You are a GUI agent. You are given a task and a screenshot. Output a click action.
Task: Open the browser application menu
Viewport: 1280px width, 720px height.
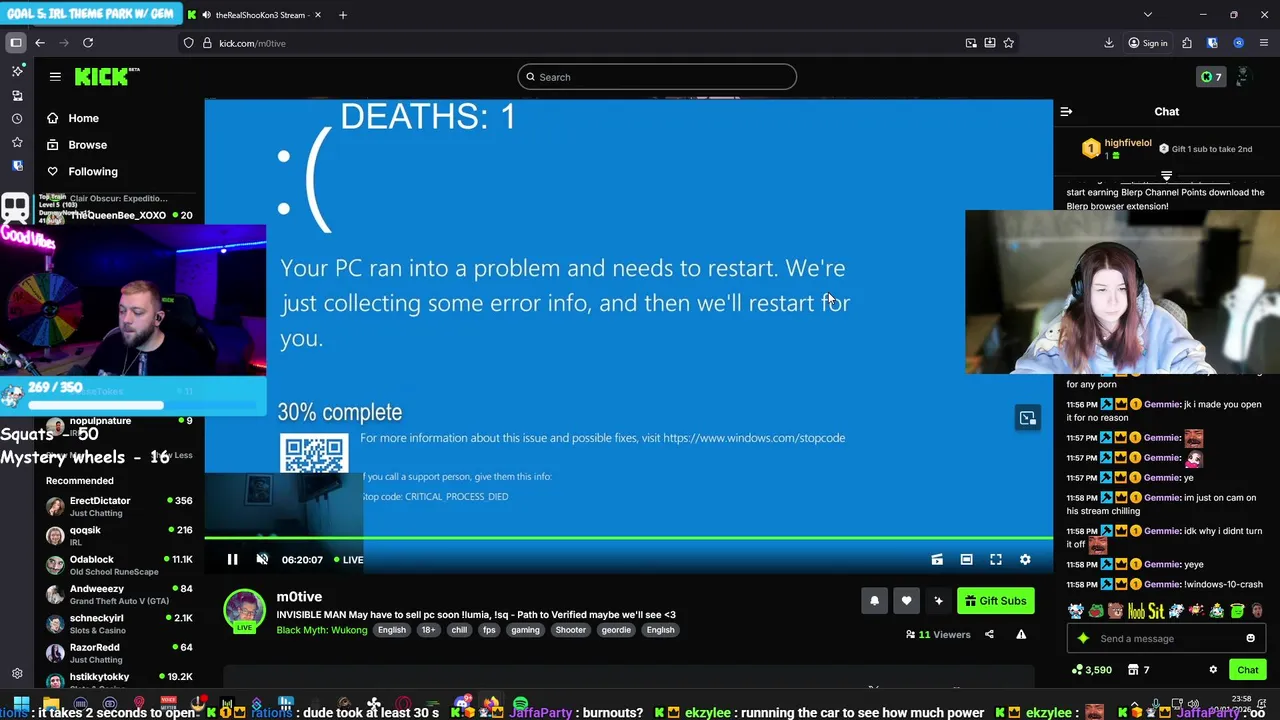1263,43
